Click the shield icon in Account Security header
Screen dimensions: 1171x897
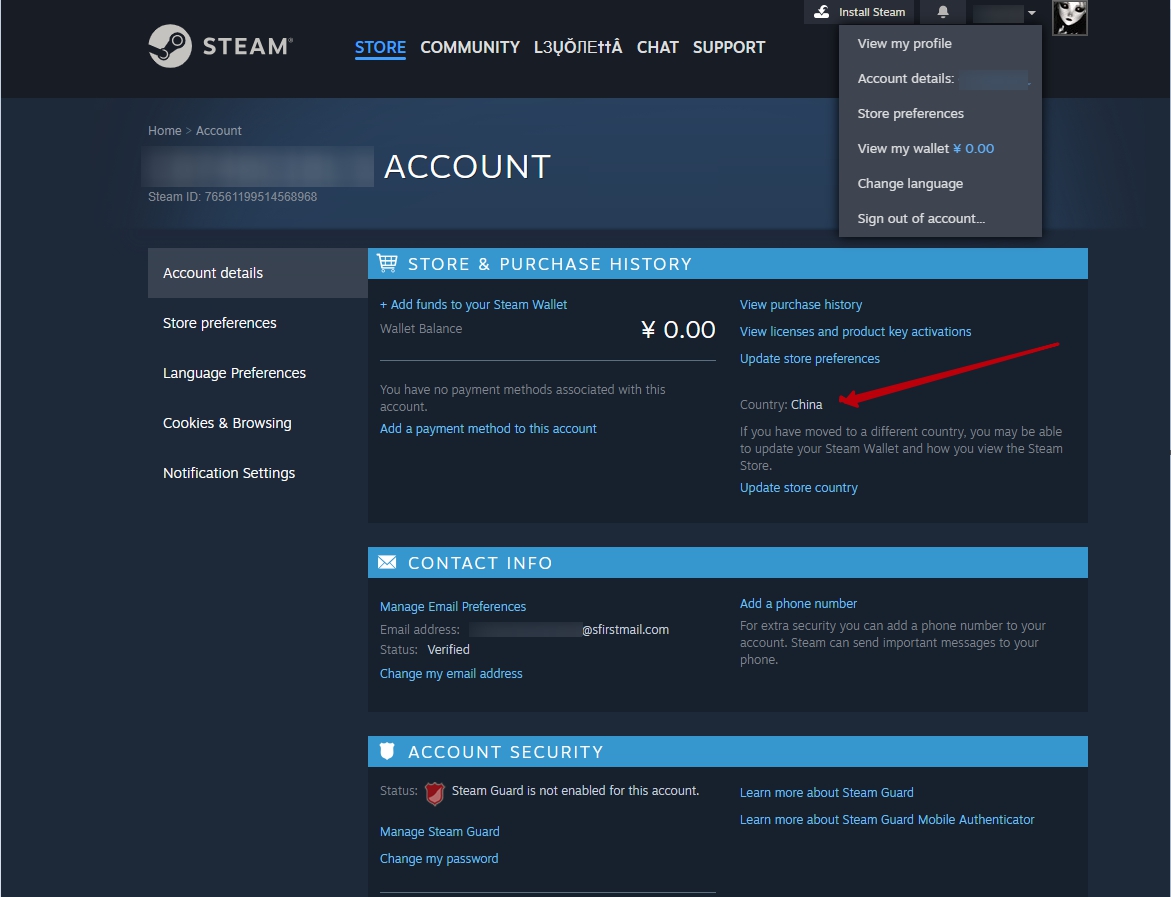click(387, 751)
